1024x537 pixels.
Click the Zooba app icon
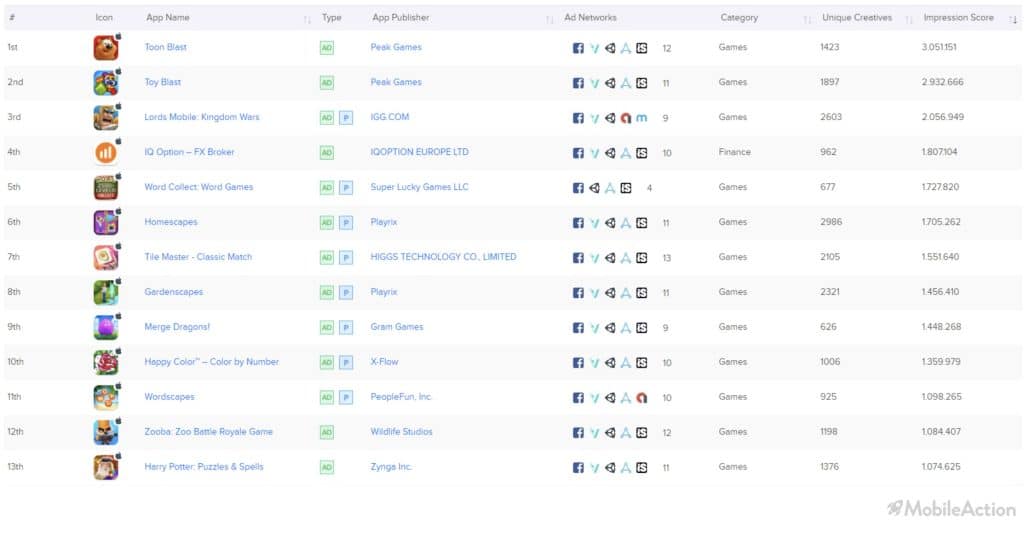(x=106, y=432)
